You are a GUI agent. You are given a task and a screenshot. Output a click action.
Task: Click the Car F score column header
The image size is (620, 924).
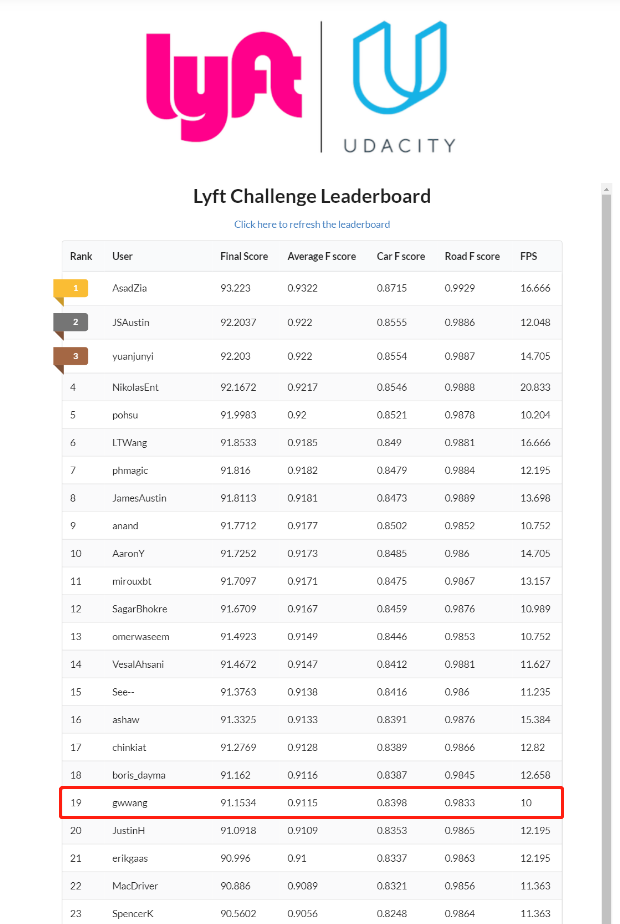tap(401, 256)
